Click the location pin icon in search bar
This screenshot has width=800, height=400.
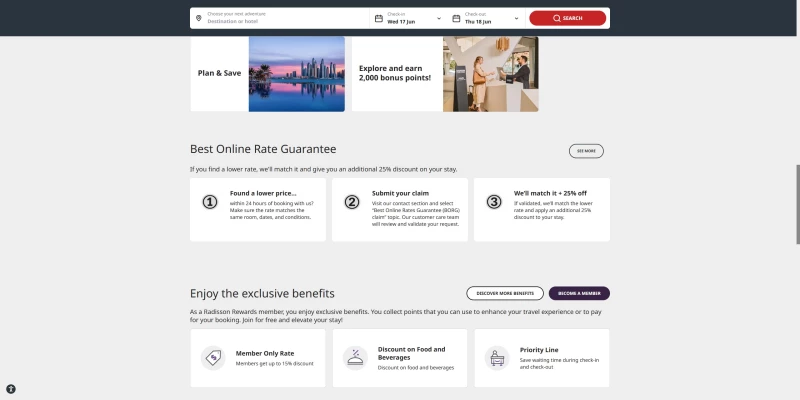(198, 18)
